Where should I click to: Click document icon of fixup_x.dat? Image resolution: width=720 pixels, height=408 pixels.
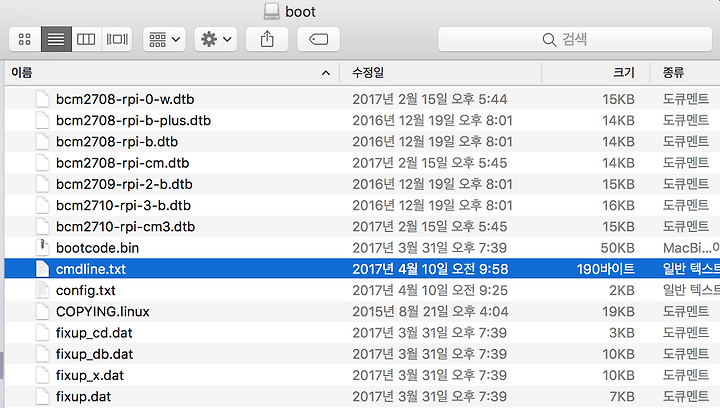[42, 375]
